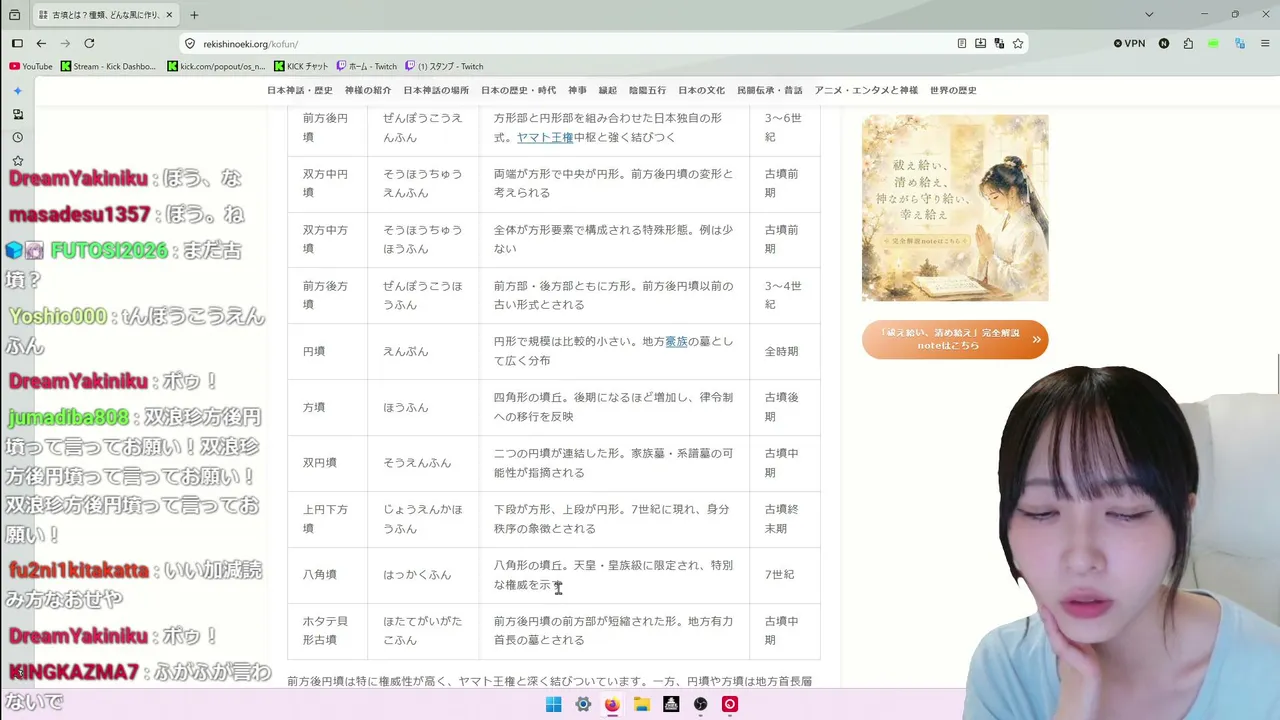Reload the current page
Image resolution: width=1280 pixels, height=720 pixels.
tap(89, 43)
